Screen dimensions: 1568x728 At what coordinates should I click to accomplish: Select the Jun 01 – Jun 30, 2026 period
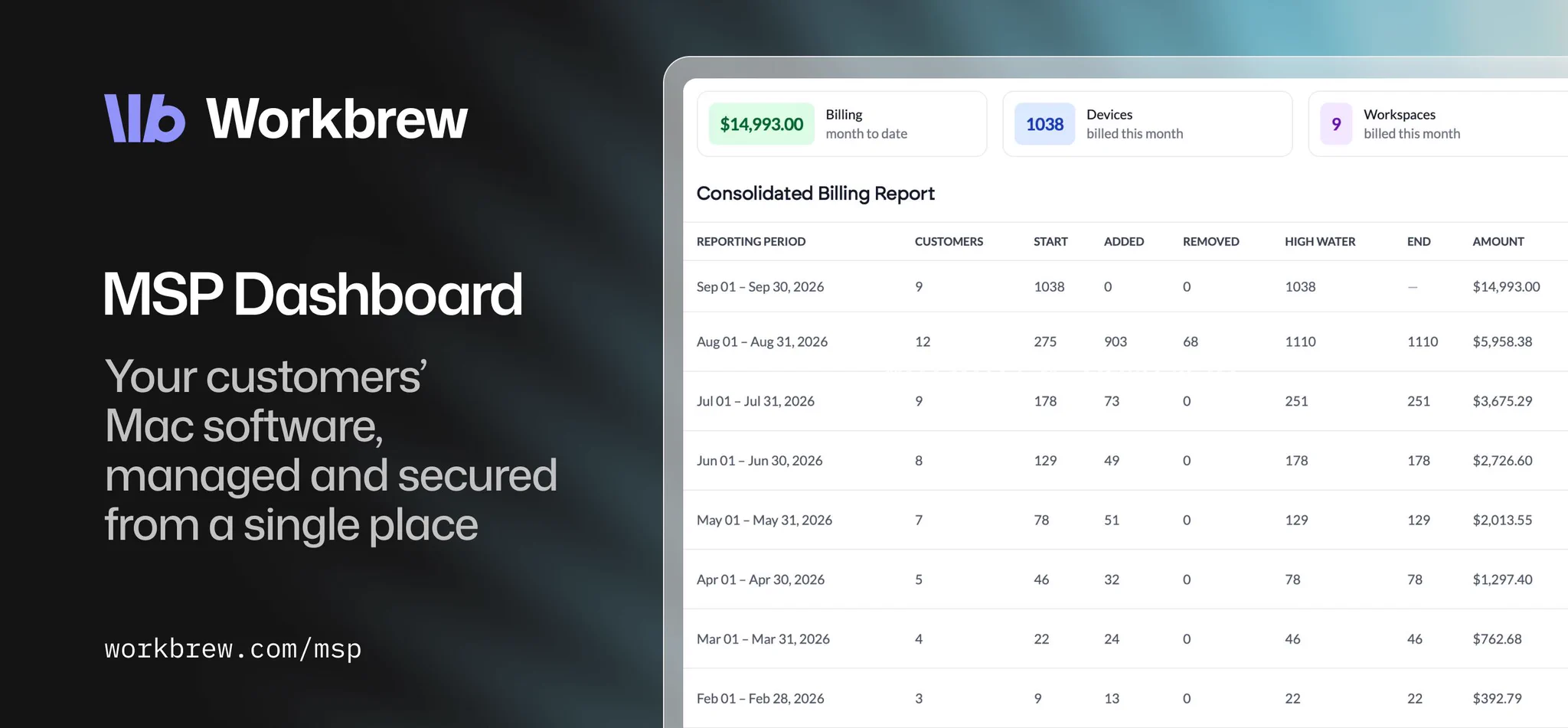[759, 460]
